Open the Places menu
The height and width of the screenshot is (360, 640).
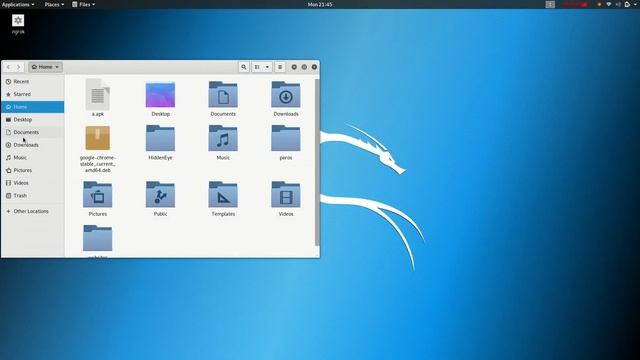click(54, 4)
